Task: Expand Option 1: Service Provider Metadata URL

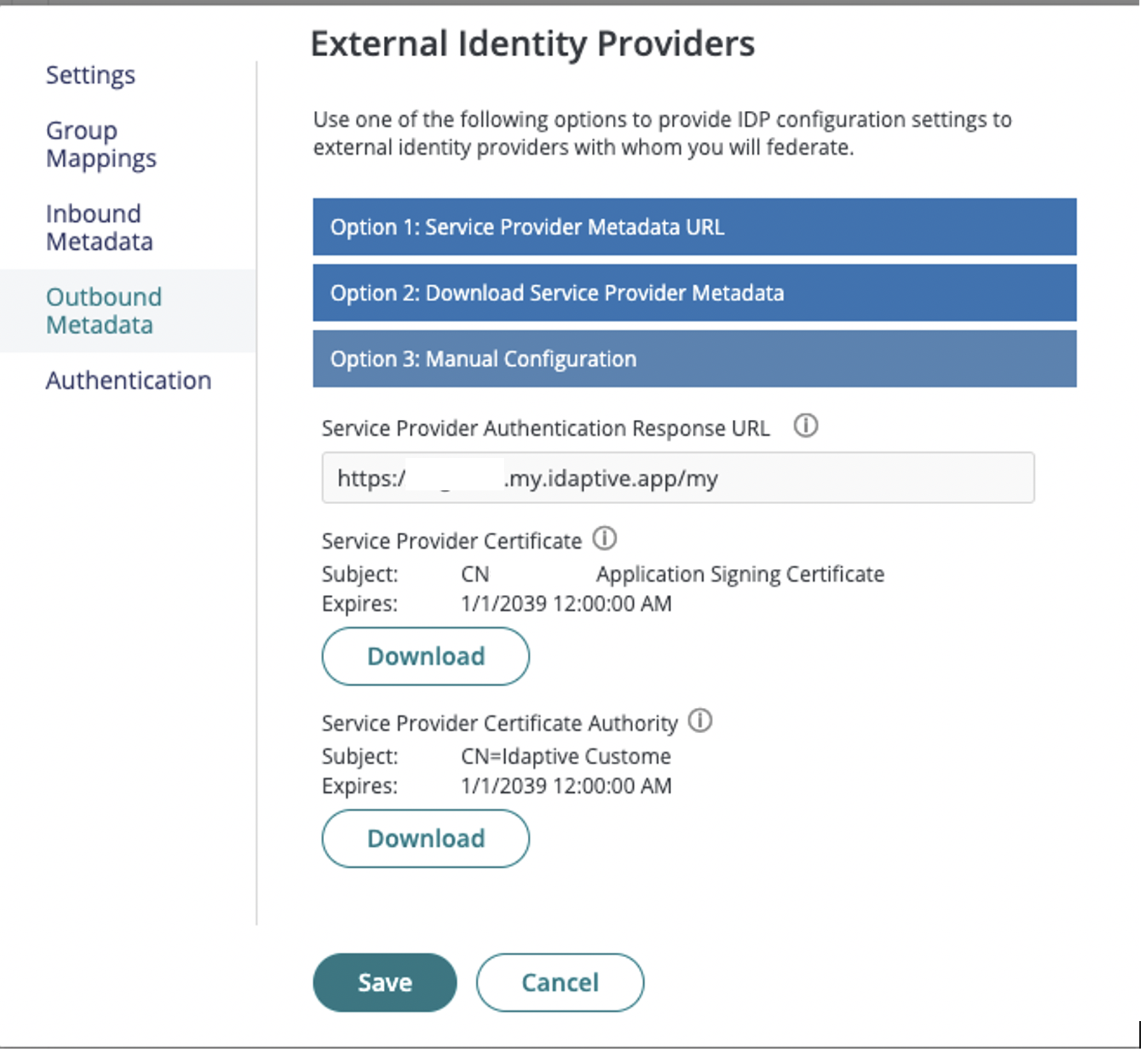Action: 694,227
